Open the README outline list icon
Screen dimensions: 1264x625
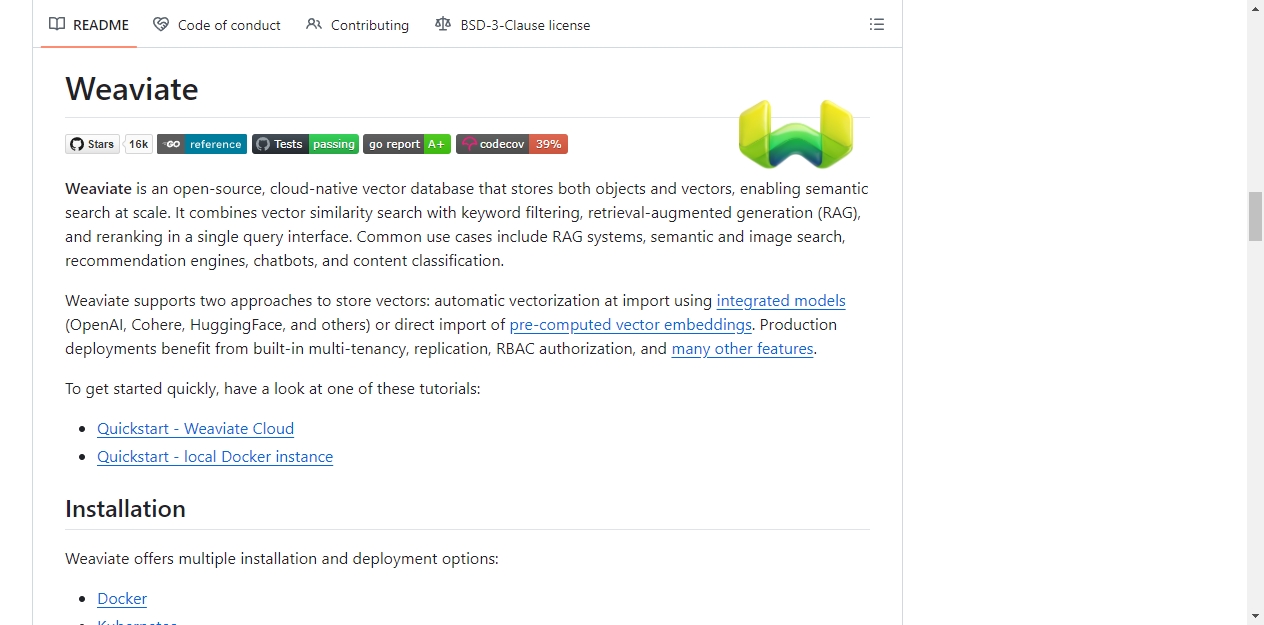pos(877,25)
